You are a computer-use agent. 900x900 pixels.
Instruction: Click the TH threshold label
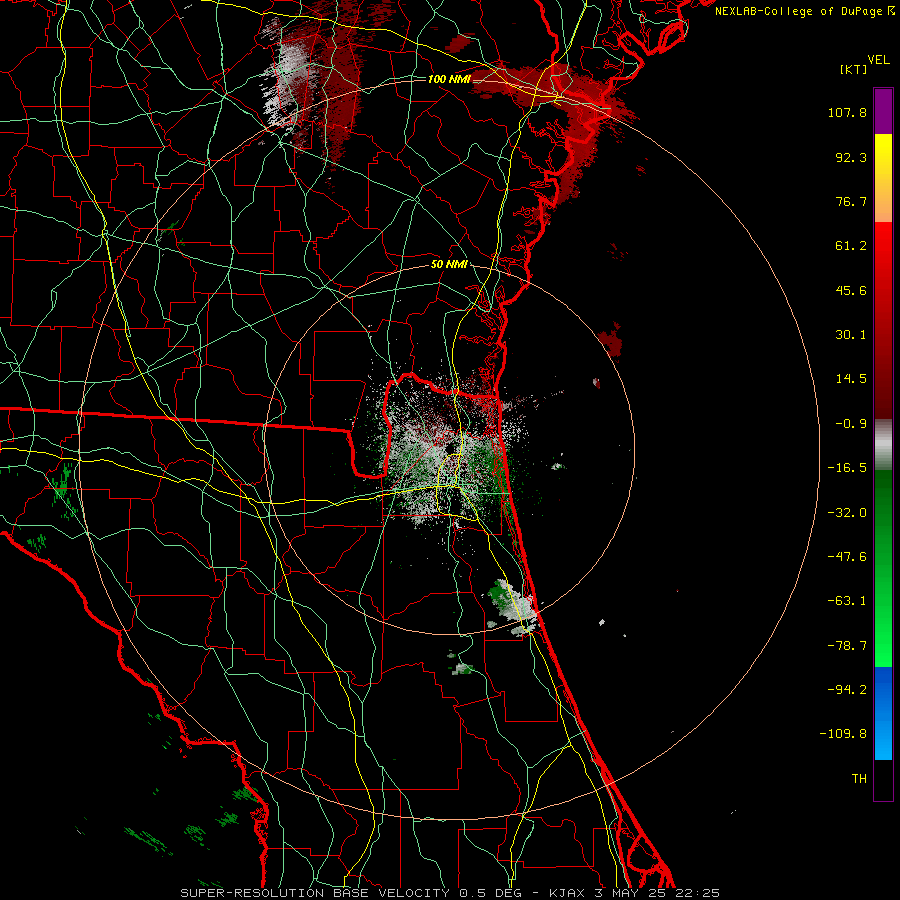[859, 779]
